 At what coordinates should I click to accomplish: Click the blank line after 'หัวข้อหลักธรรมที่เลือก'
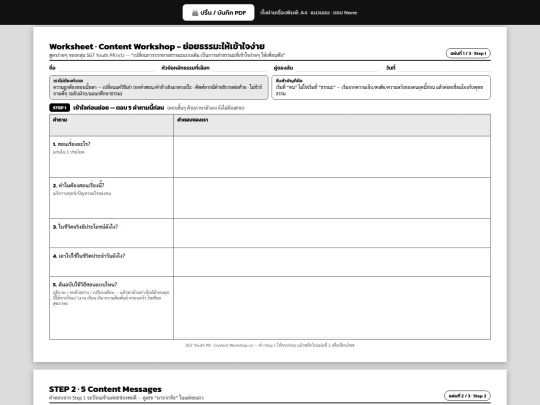coord(239,68)
